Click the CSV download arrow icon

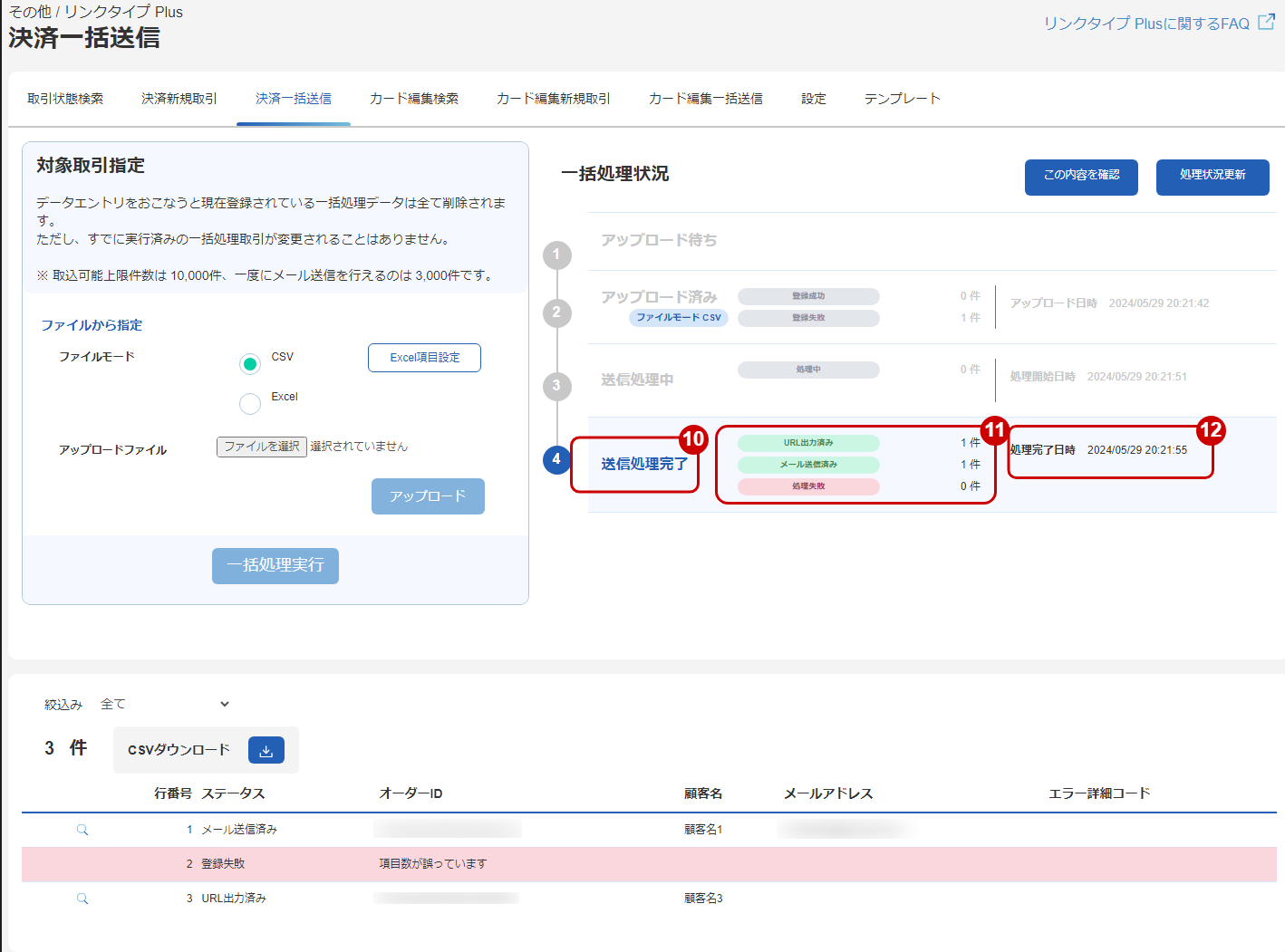(x=266, y=750)
